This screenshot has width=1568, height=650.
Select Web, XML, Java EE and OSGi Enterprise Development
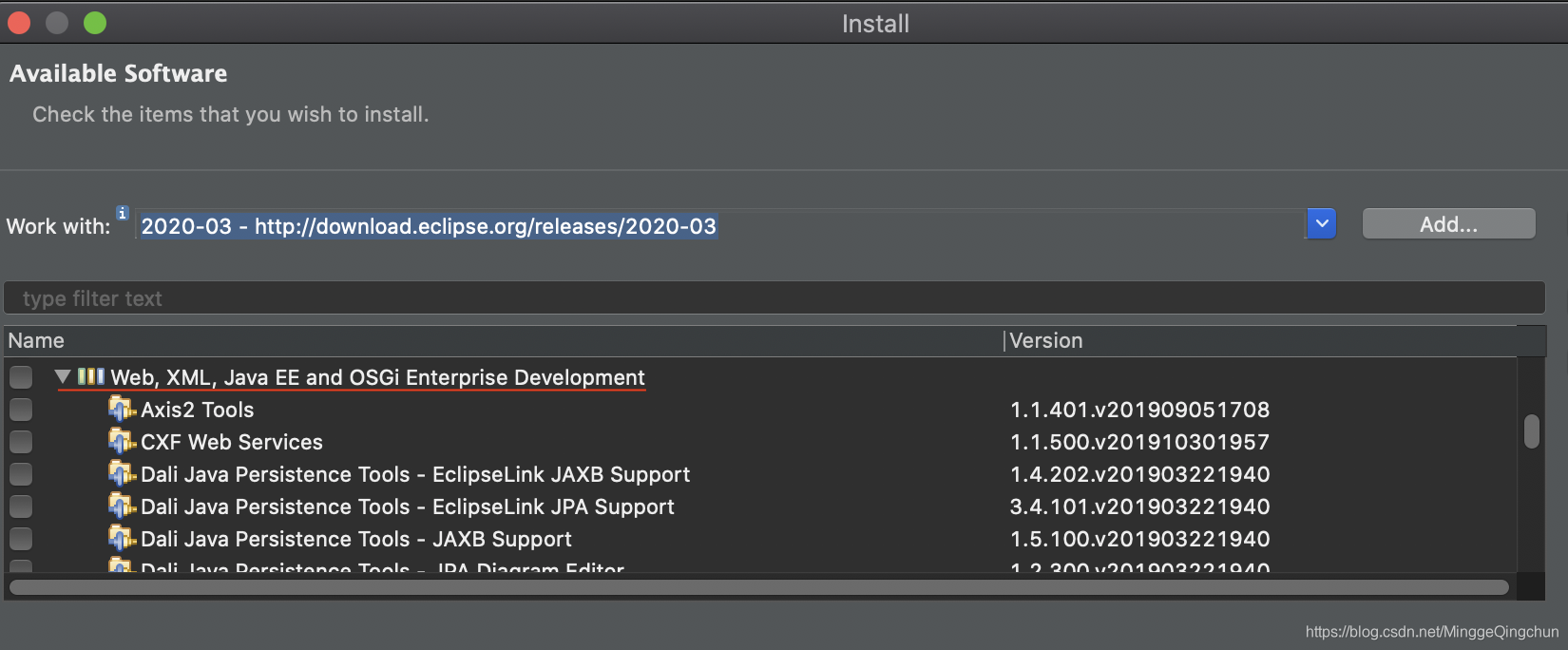(760, 377)
